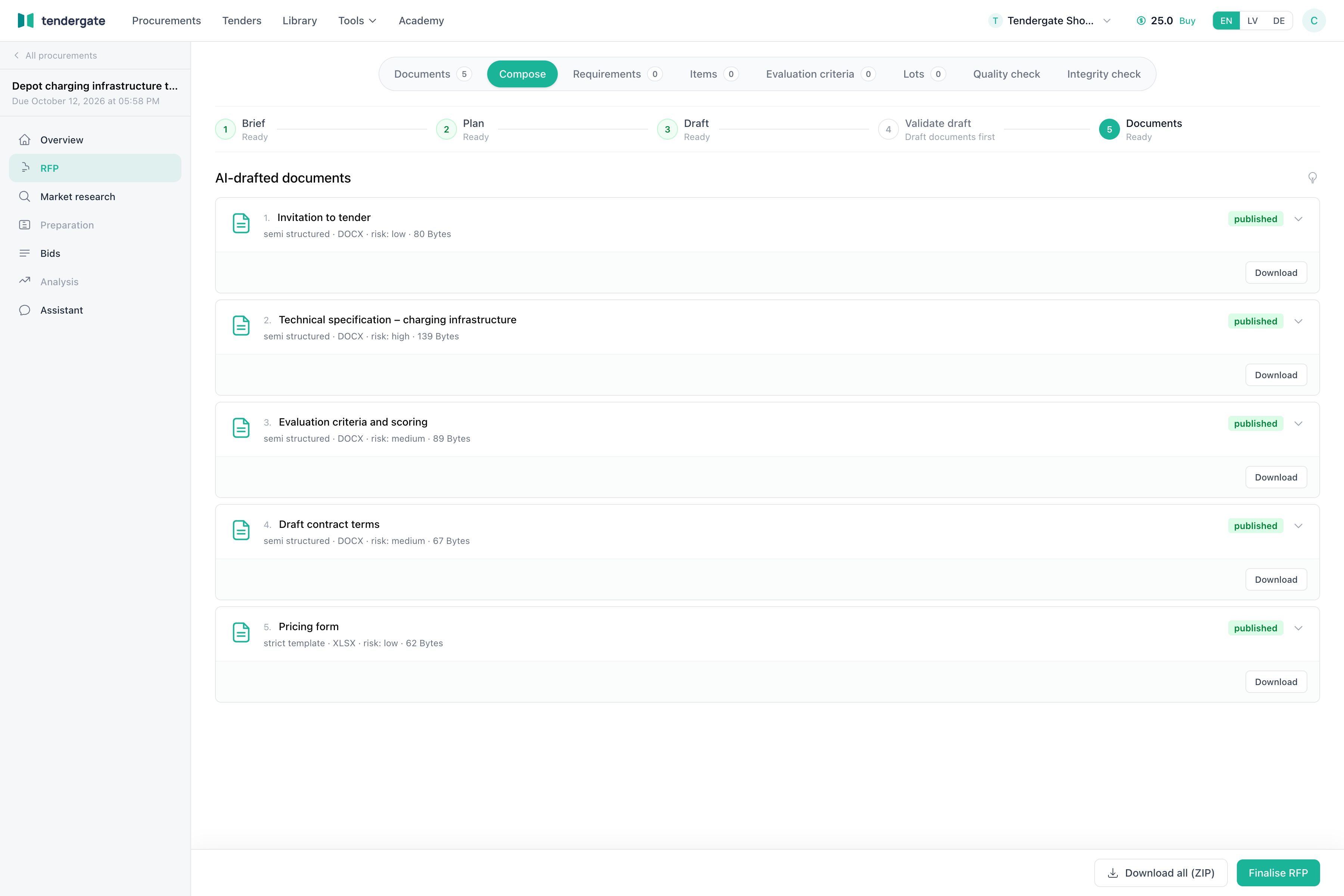
Task: Select the RFP sidebar icon
Action: 25,168
